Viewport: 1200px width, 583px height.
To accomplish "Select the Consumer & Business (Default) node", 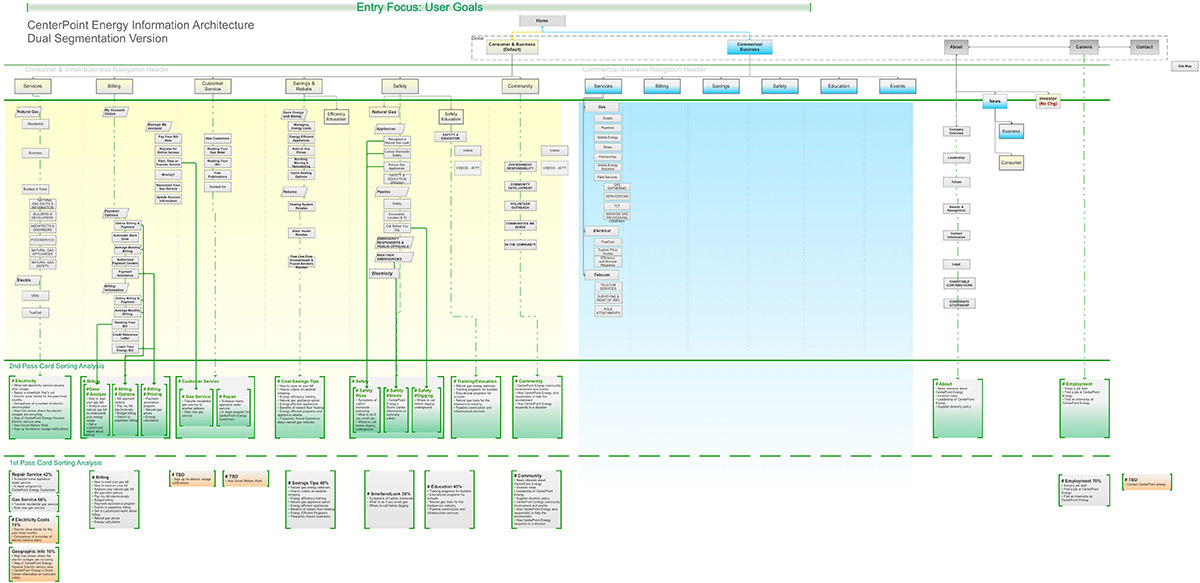I will click(513, 46).
